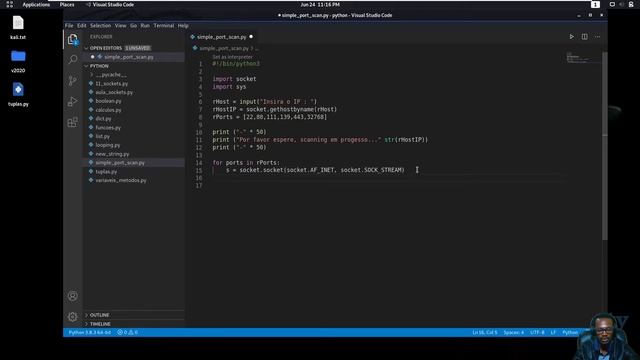Open the v2020 folder on the desktop
Screen dimensions: 640x360
pyautogui.click(x=18, y=60)
